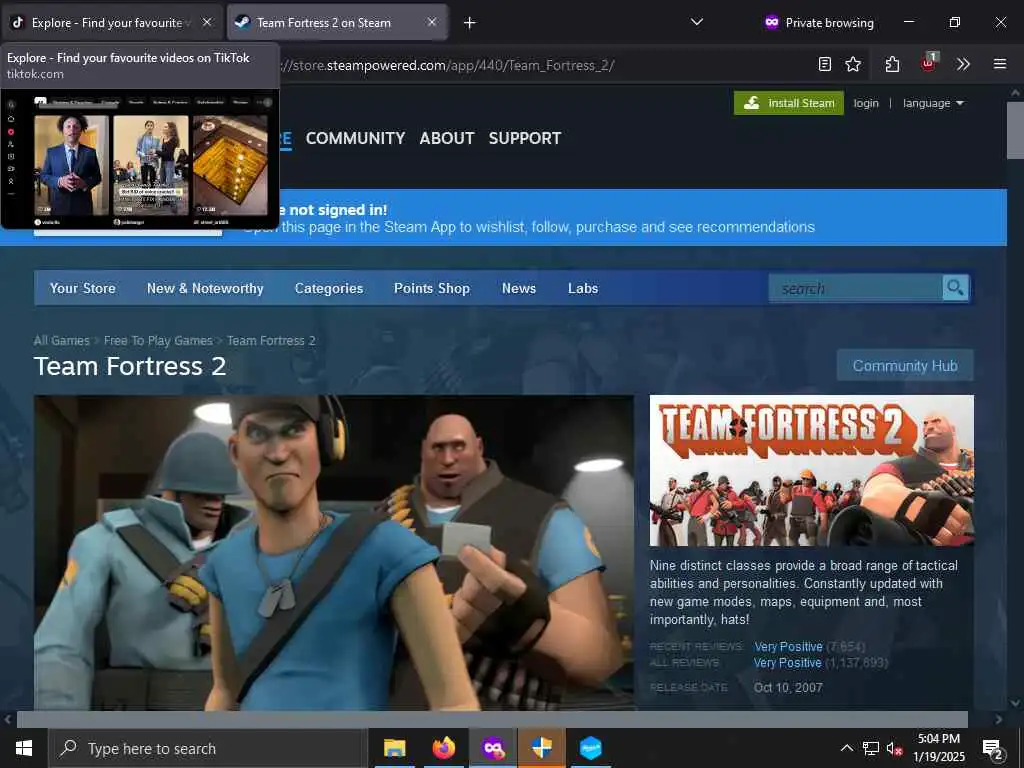Open the Extensions puzzle icon
Viewport: 1024px width, 768px height.
(x=893, y=64)
